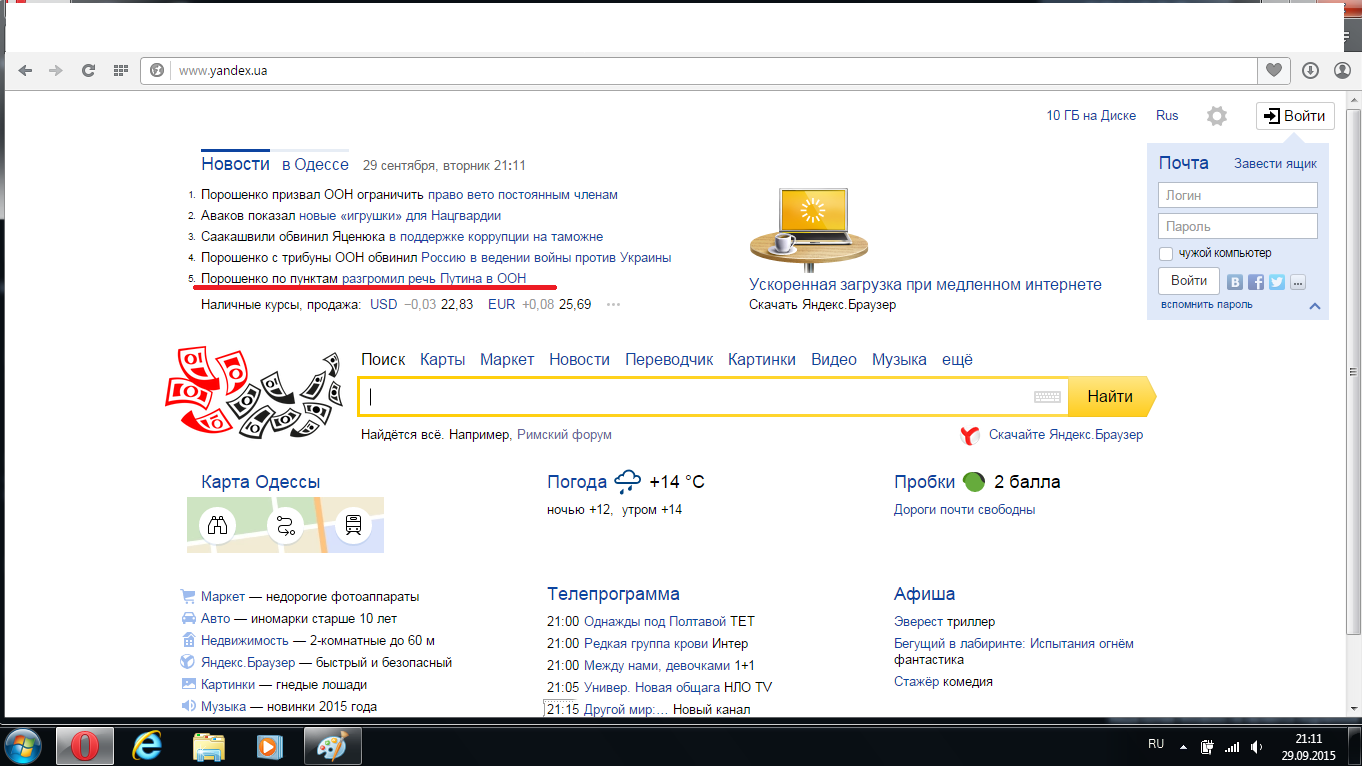Click the red Yandex Browser logo icon
This screenshot has height=768, width=1366.
coord(969,435)
